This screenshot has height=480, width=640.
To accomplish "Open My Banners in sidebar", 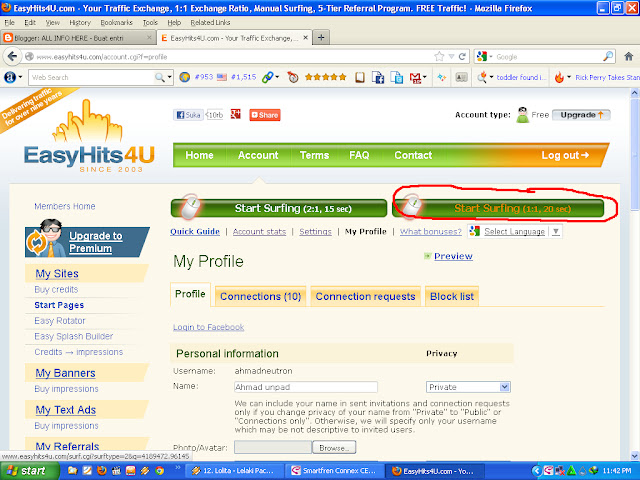I will [65, 373].
